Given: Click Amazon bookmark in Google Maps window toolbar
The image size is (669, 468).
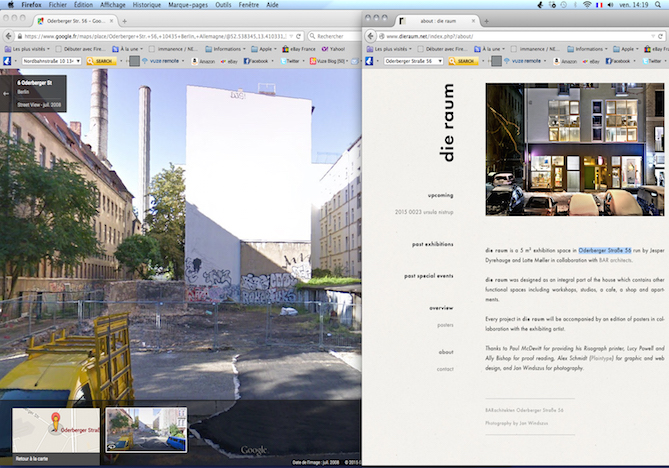Looking at the screenshot, I should [x=203, y=61].
